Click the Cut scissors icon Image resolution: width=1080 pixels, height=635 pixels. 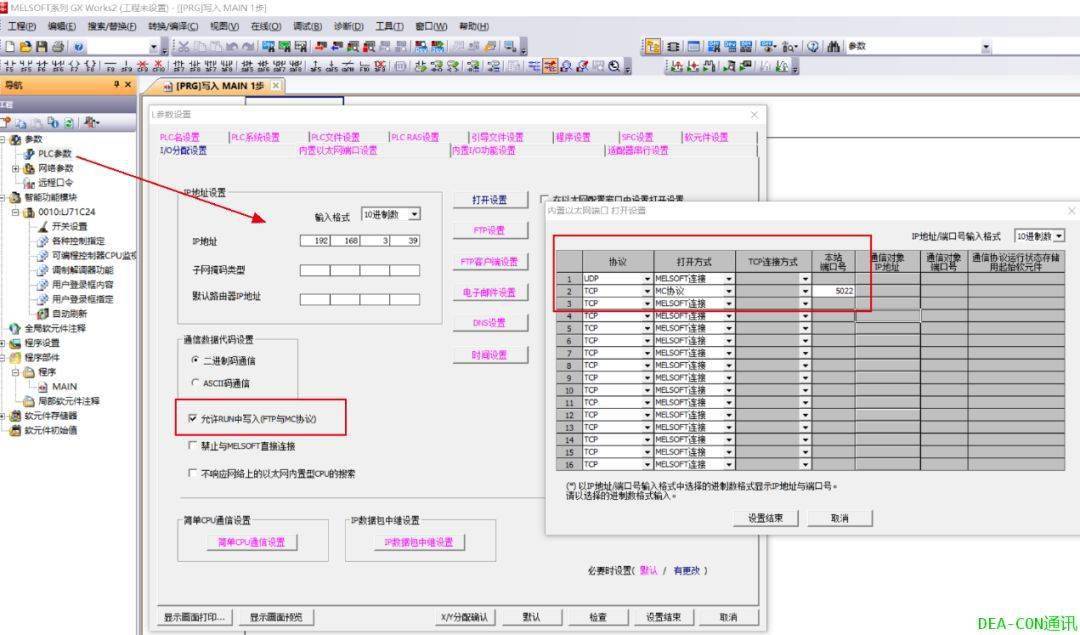click(184, 47)
